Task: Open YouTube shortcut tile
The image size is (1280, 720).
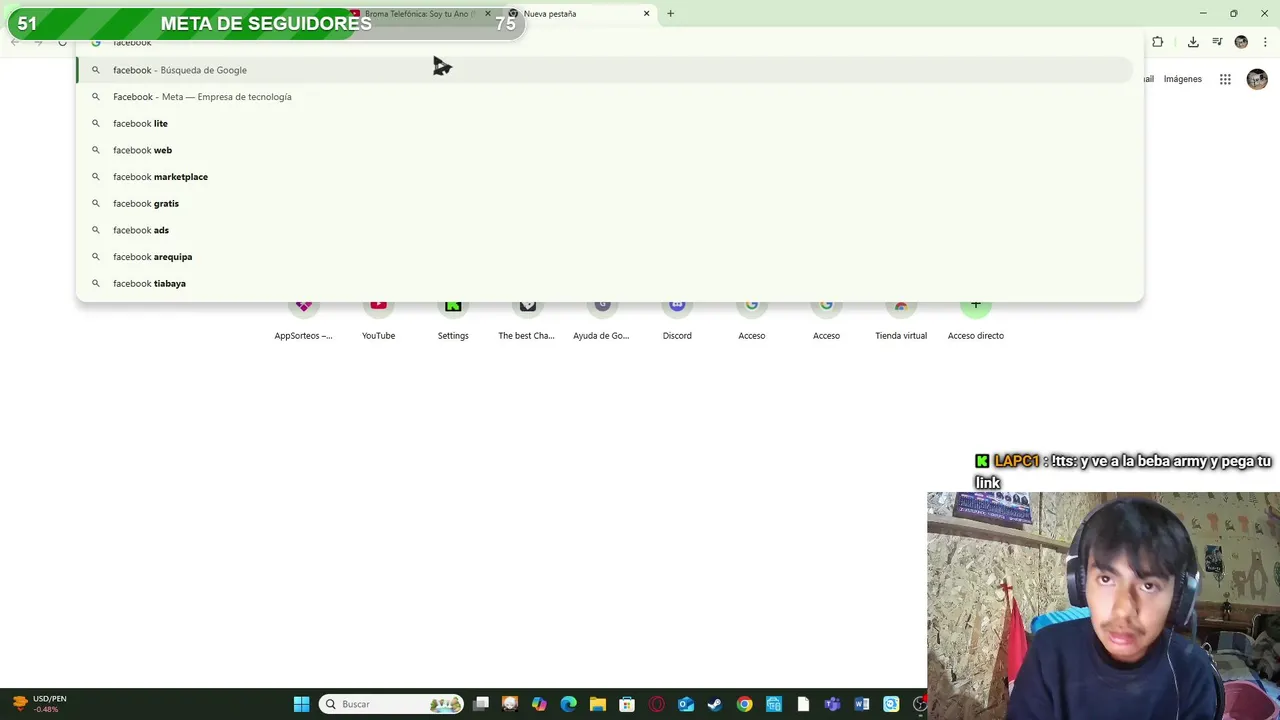Action: pyautogui.click(x=378, y=320)
